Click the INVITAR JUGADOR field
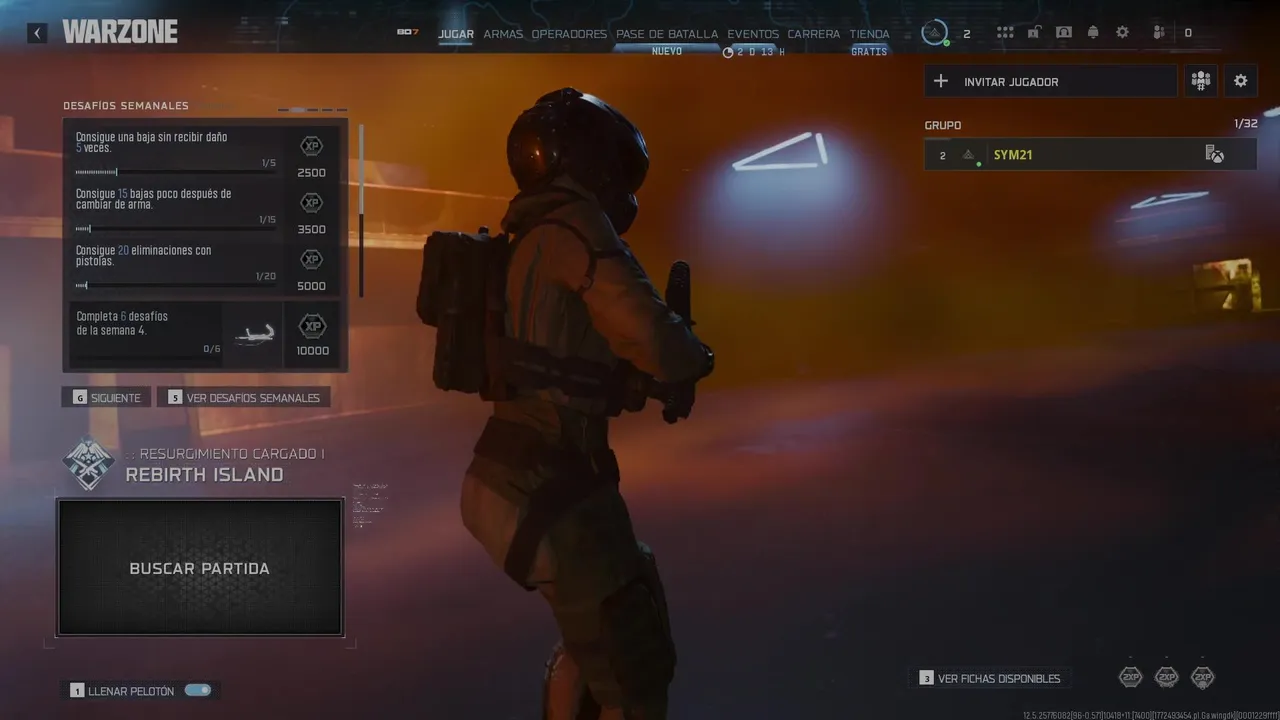The width and height of the screenshot is (1280, 720). [x=1051, y=81]
